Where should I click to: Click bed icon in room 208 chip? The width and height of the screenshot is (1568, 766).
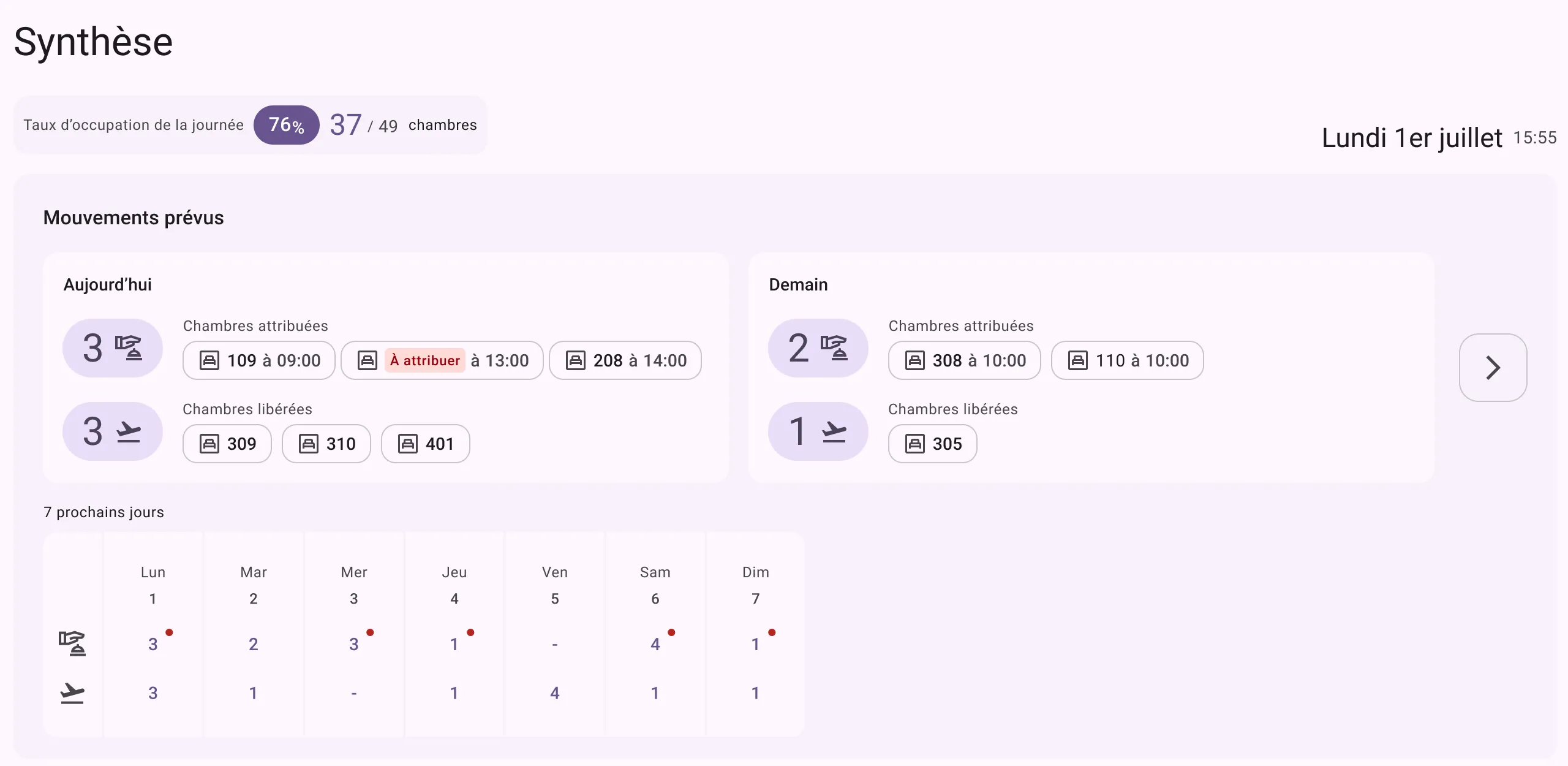pos(576,360)
